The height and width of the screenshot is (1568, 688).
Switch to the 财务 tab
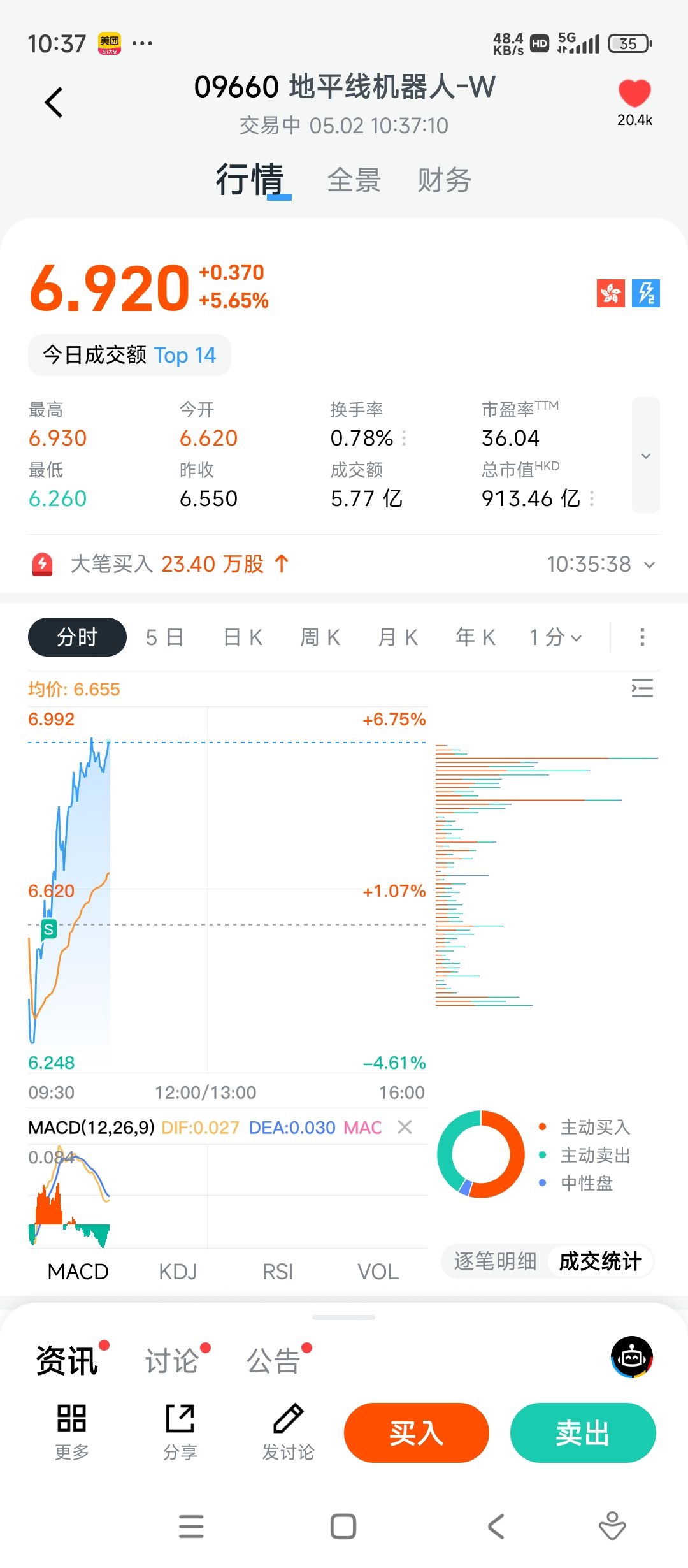coord(444,180)
